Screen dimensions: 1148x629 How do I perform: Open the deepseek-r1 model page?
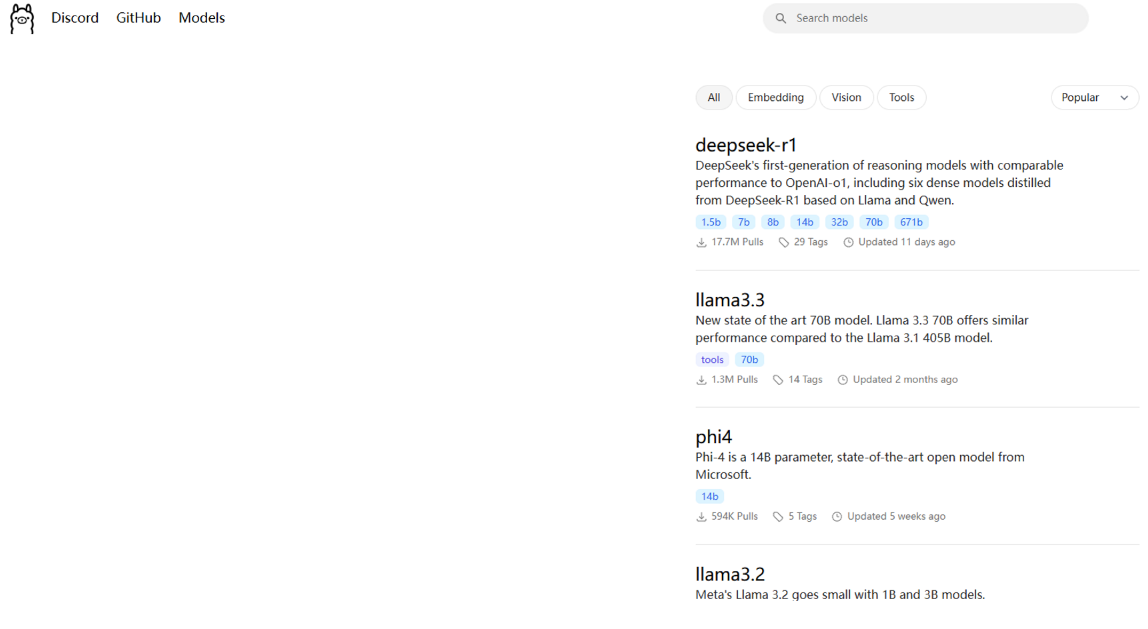click(x=745, y=145)
